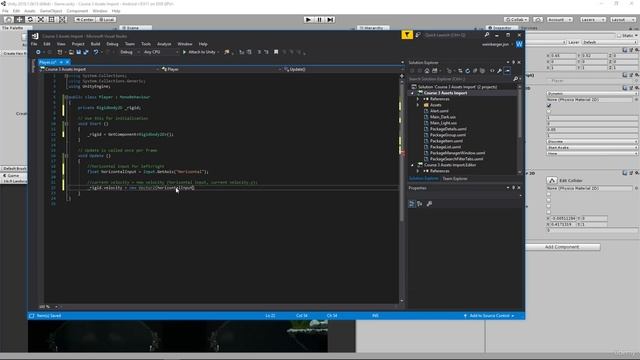Click Unity's Step frame button
Viewport: 640px width, 360px height.
point(331,20)
